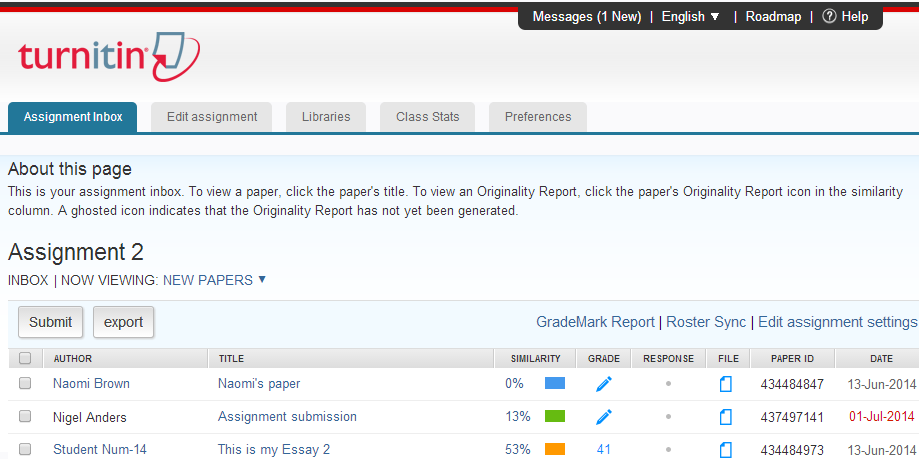This screenshot has width=919, height=459.
Task: Sort by AUTHOR column header
Action: point(73,358)
